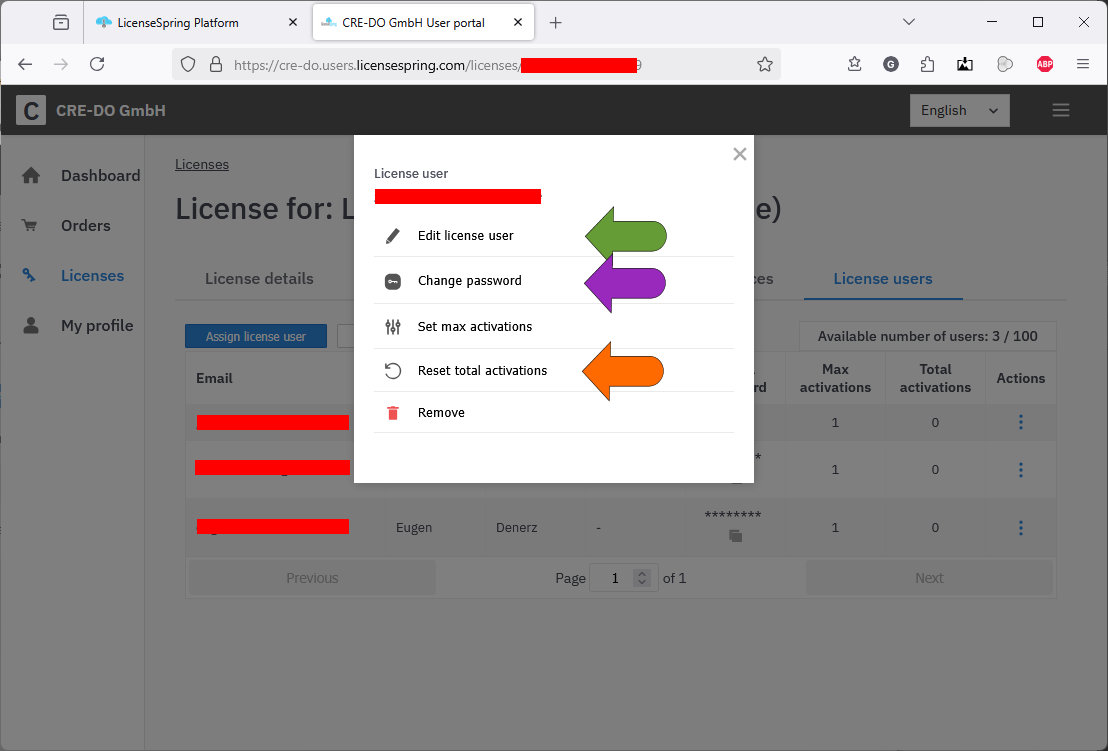Click Next page button
Screen dimensions: 1108x751
point(929,578)
